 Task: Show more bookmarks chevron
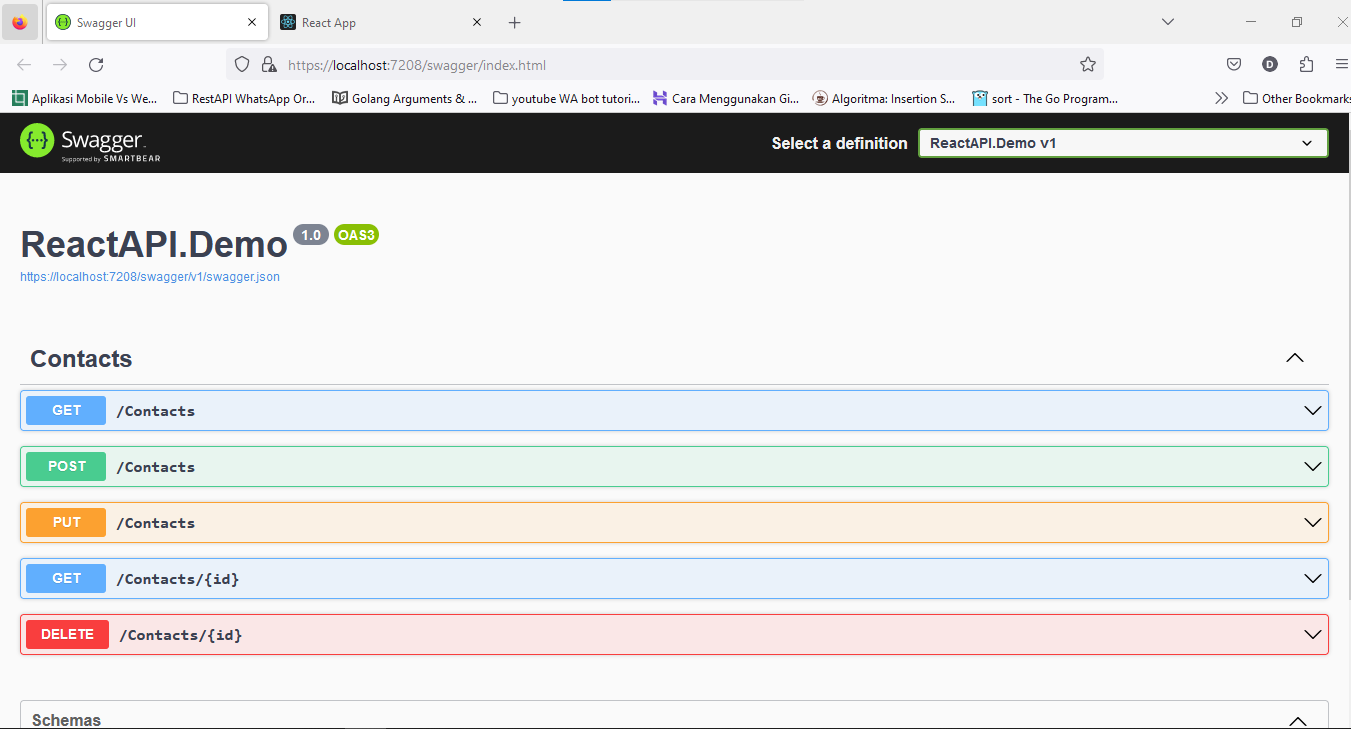[1221, 98]
